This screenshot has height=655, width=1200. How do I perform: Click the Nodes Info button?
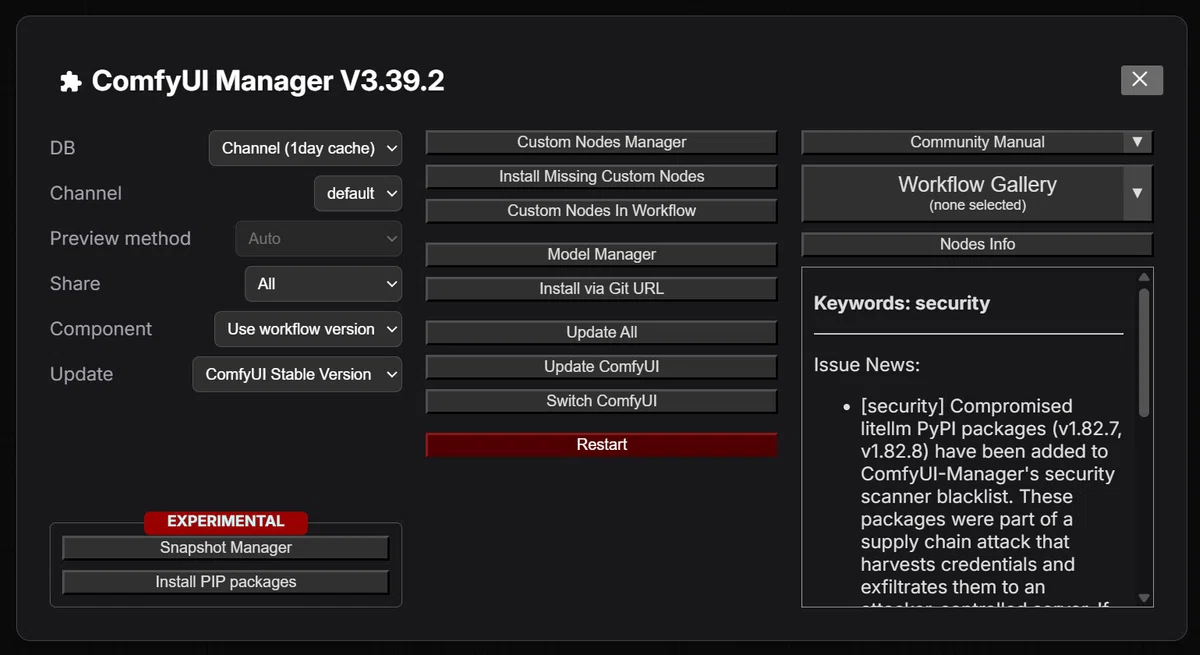978,244
